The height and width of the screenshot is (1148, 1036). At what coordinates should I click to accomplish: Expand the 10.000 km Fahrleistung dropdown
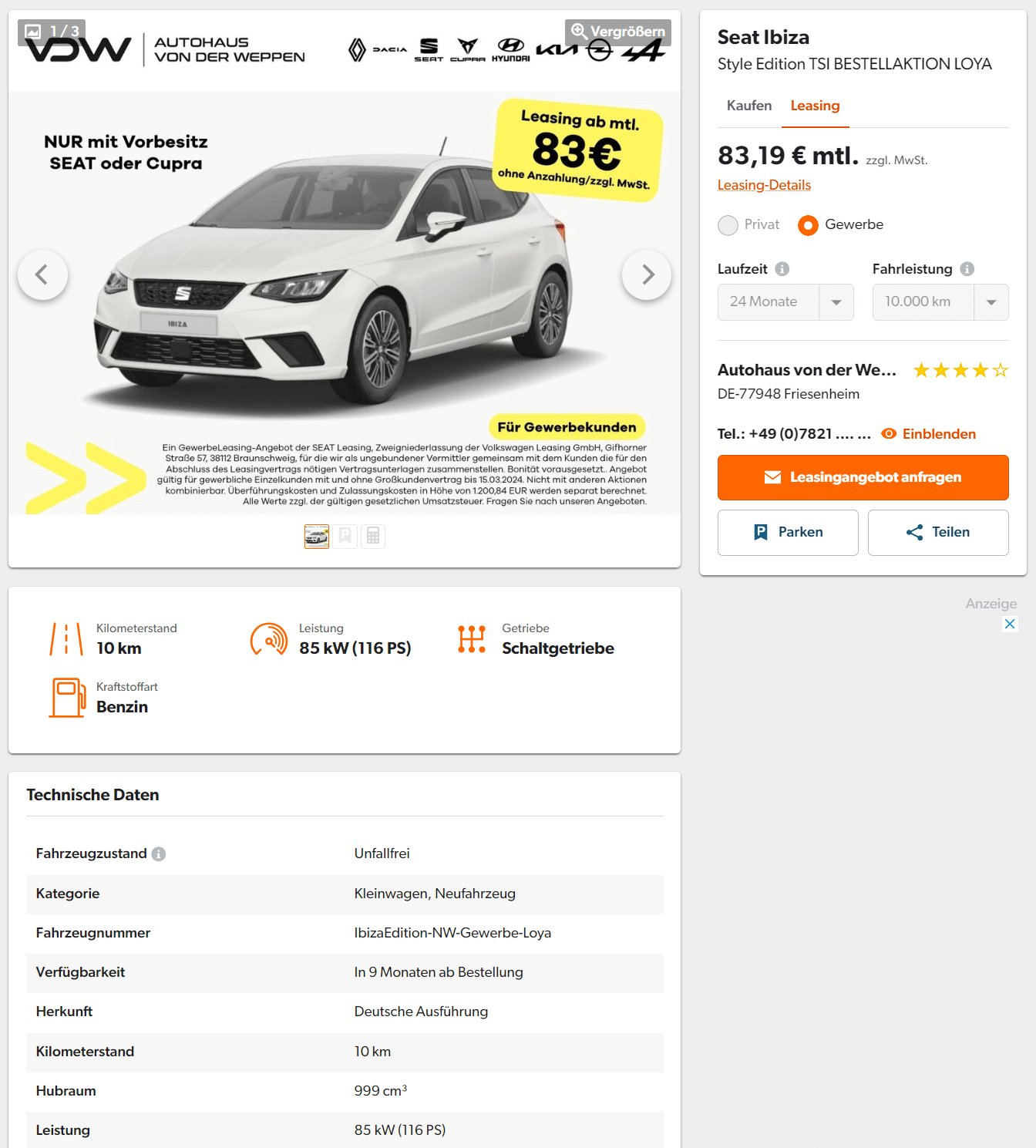point(940,302)
